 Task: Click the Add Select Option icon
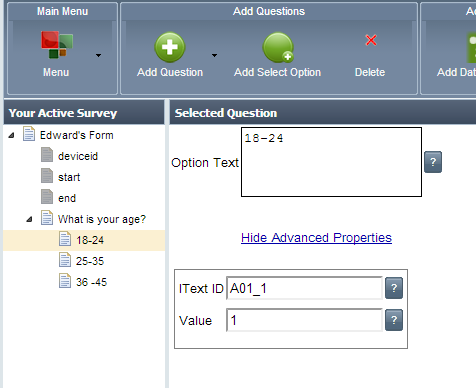coord(278,47)
